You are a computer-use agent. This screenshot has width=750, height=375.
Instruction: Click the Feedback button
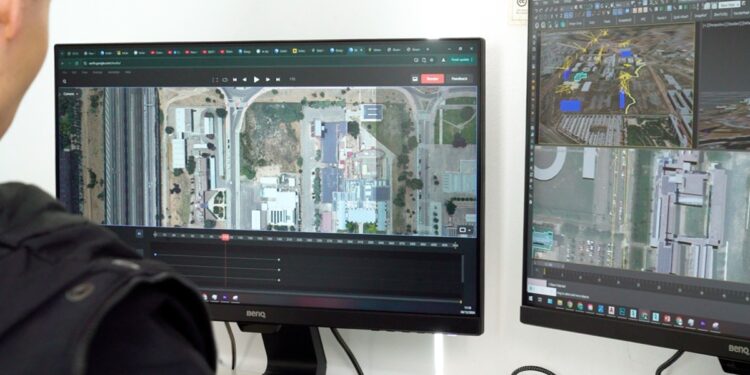pyautogui.click(x=459, y=78)
